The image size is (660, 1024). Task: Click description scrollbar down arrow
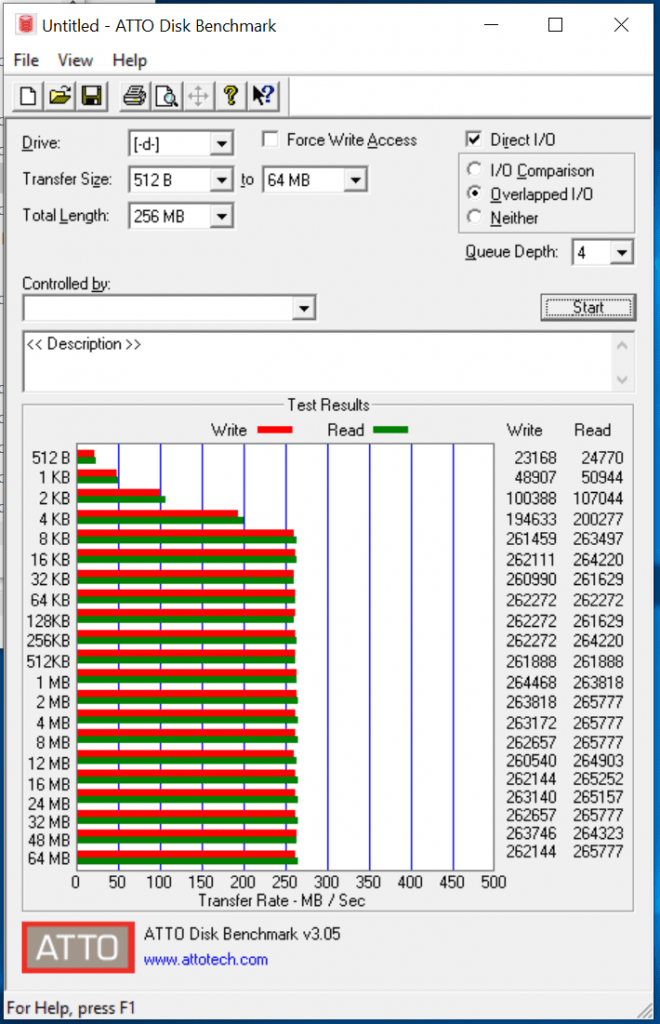(x=622, y=379)
